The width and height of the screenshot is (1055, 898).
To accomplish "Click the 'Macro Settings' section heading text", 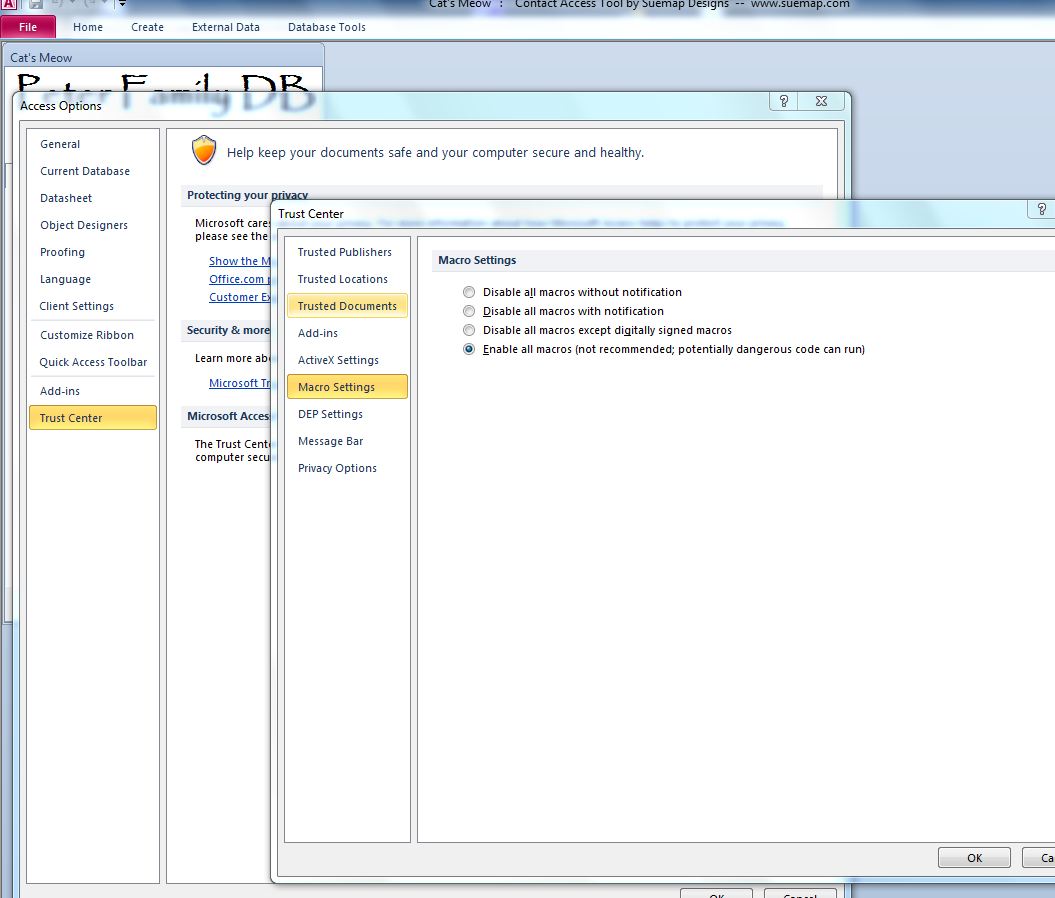I will 477,260.
